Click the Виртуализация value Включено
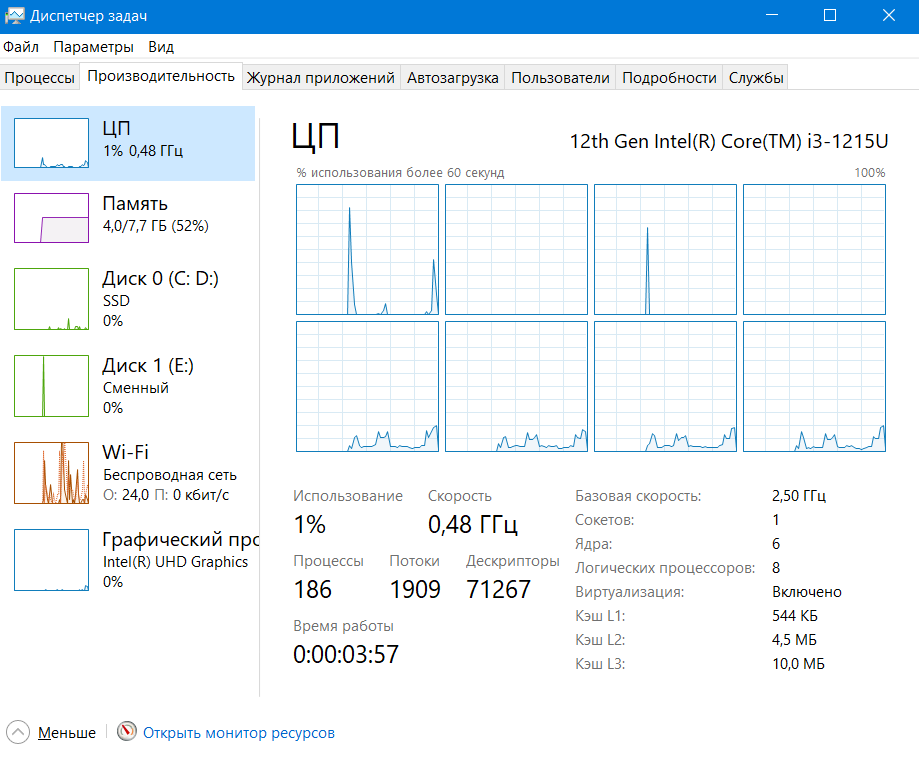 806,592
